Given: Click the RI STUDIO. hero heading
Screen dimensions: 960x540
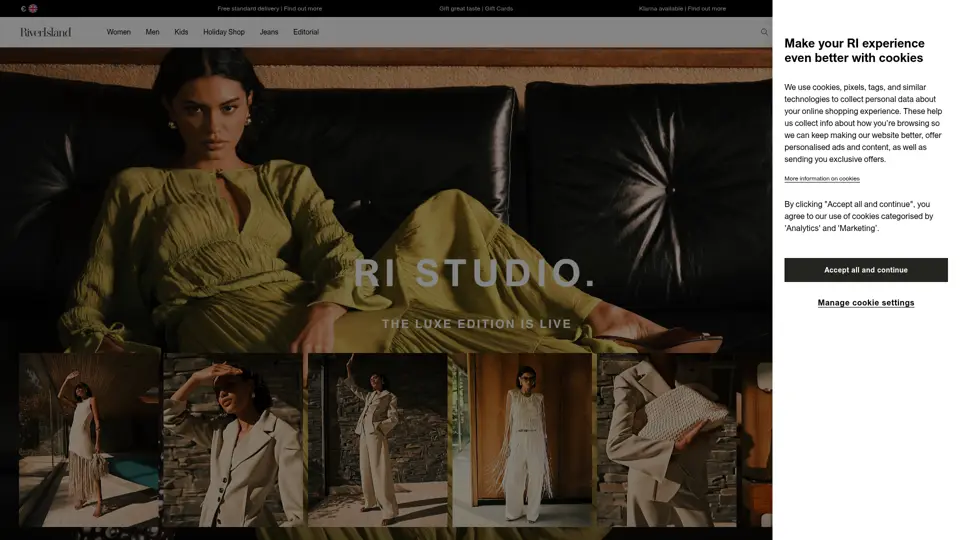Looking at the screenshot, I should pyautogui.click(x=474, y=273).
